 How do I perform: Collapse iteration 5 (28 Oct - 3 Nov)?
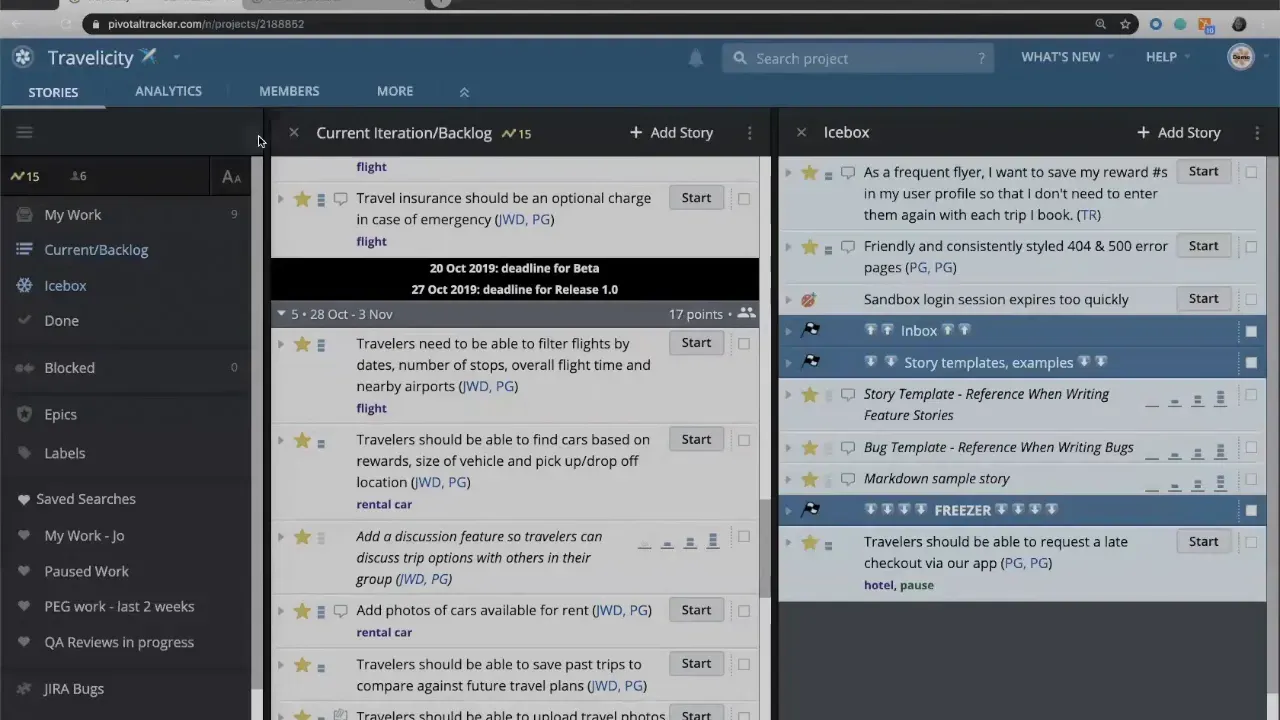click(x=281, y=314)
